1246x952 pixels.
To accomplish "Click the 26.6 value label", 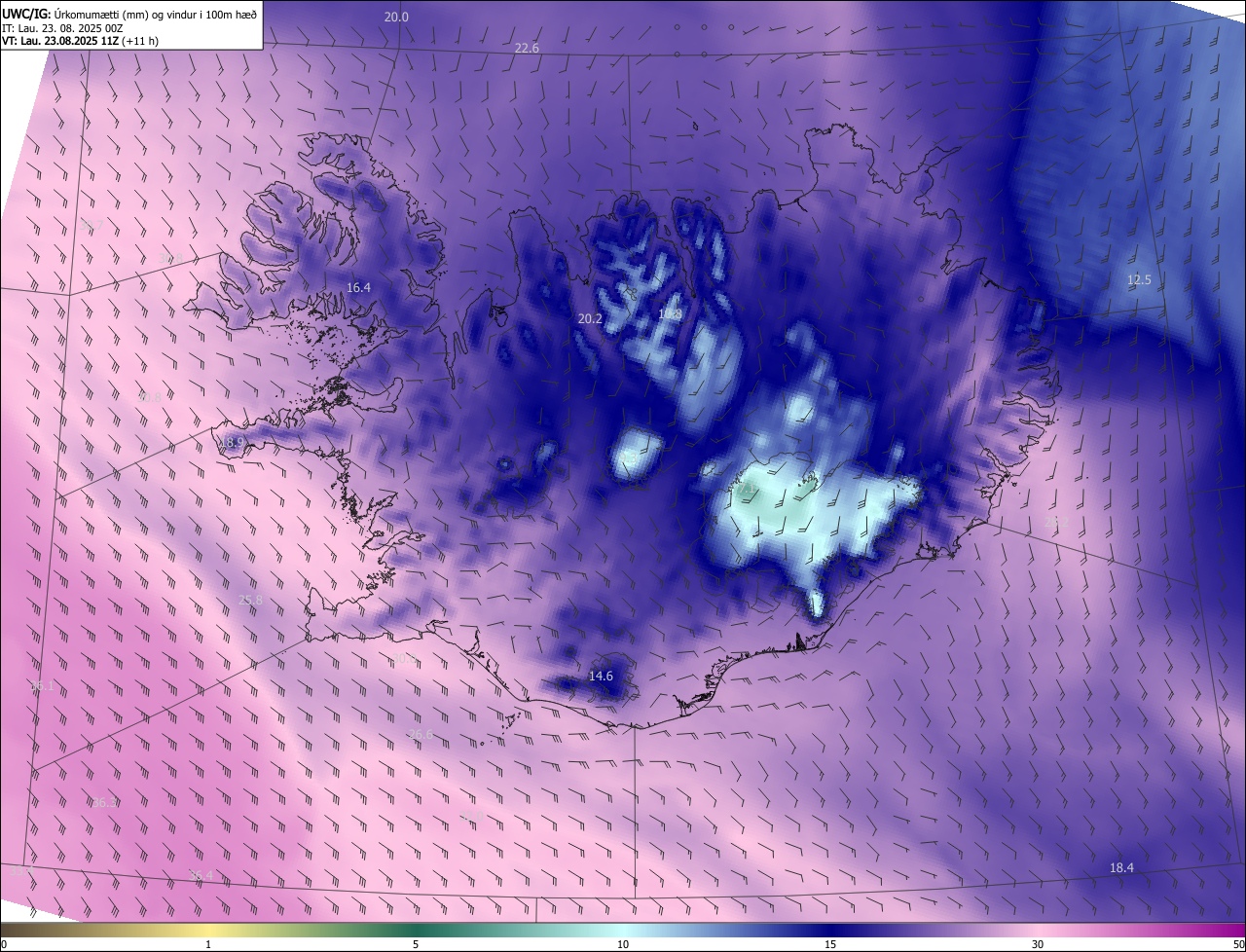I will [421, 734].
